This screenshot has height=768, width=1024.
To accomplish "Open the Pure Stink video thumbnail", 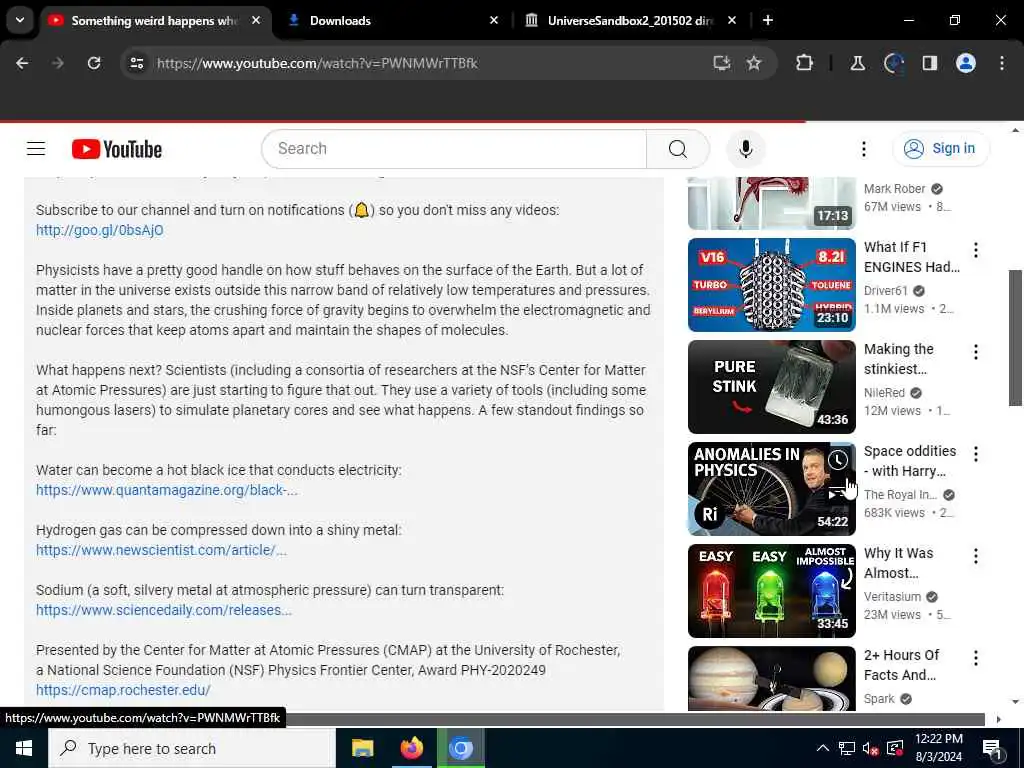I will point(771,387).
